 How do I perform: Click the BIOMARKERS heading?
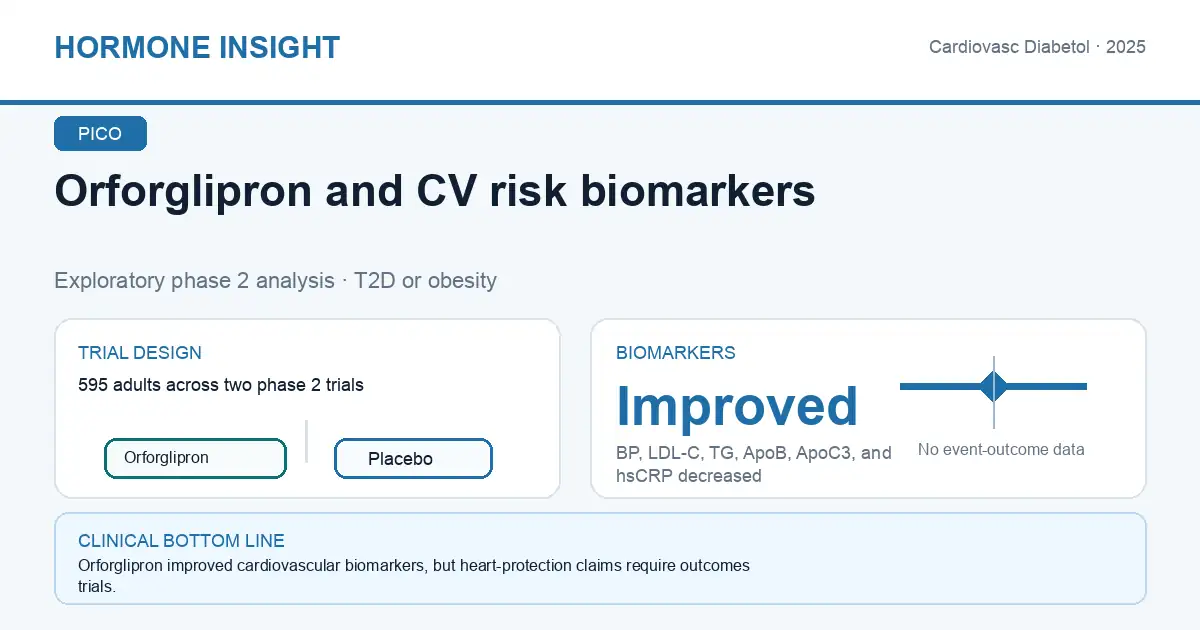(676, 353)
